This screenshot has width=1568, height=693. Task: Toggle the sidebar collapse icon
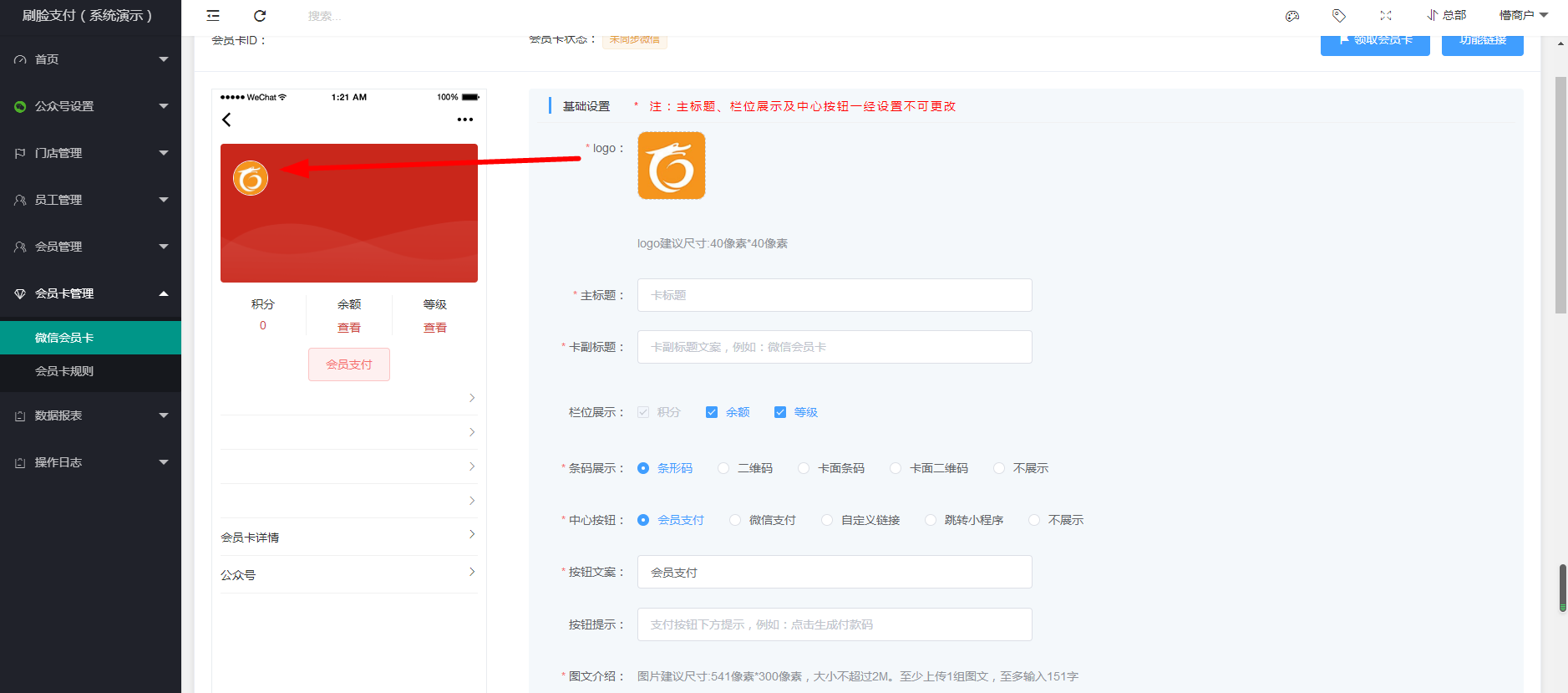coord(213,15)
